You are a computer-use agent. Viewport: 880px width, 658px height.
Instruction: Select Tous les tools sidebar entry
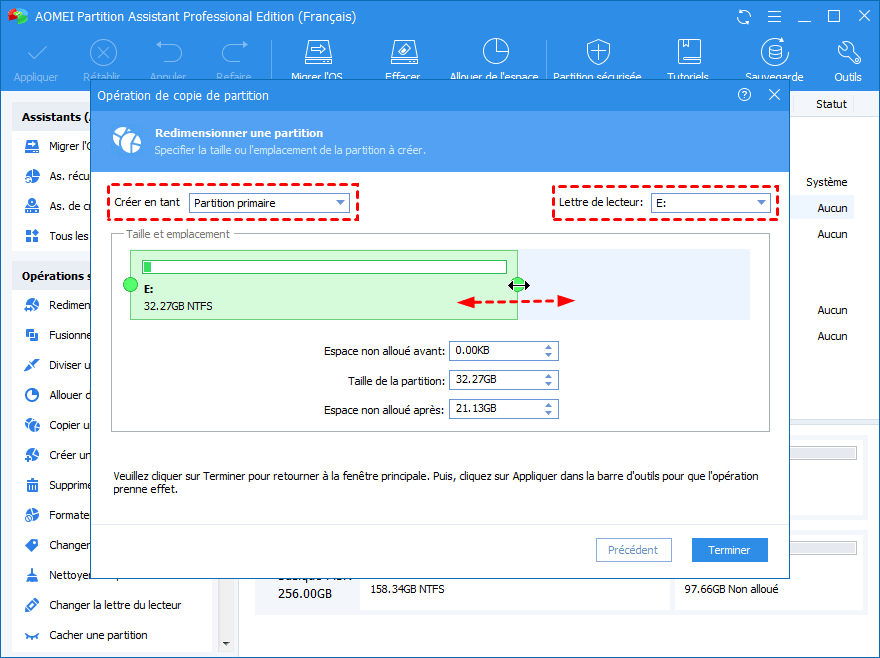57,236
